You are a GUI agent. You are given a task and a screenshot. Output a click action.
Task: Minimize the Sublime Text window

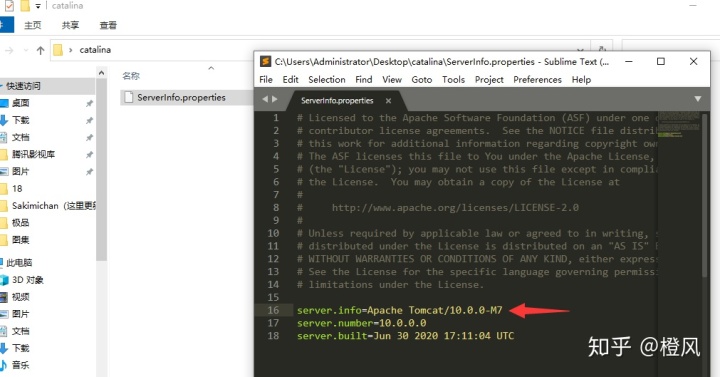[629, 61]
